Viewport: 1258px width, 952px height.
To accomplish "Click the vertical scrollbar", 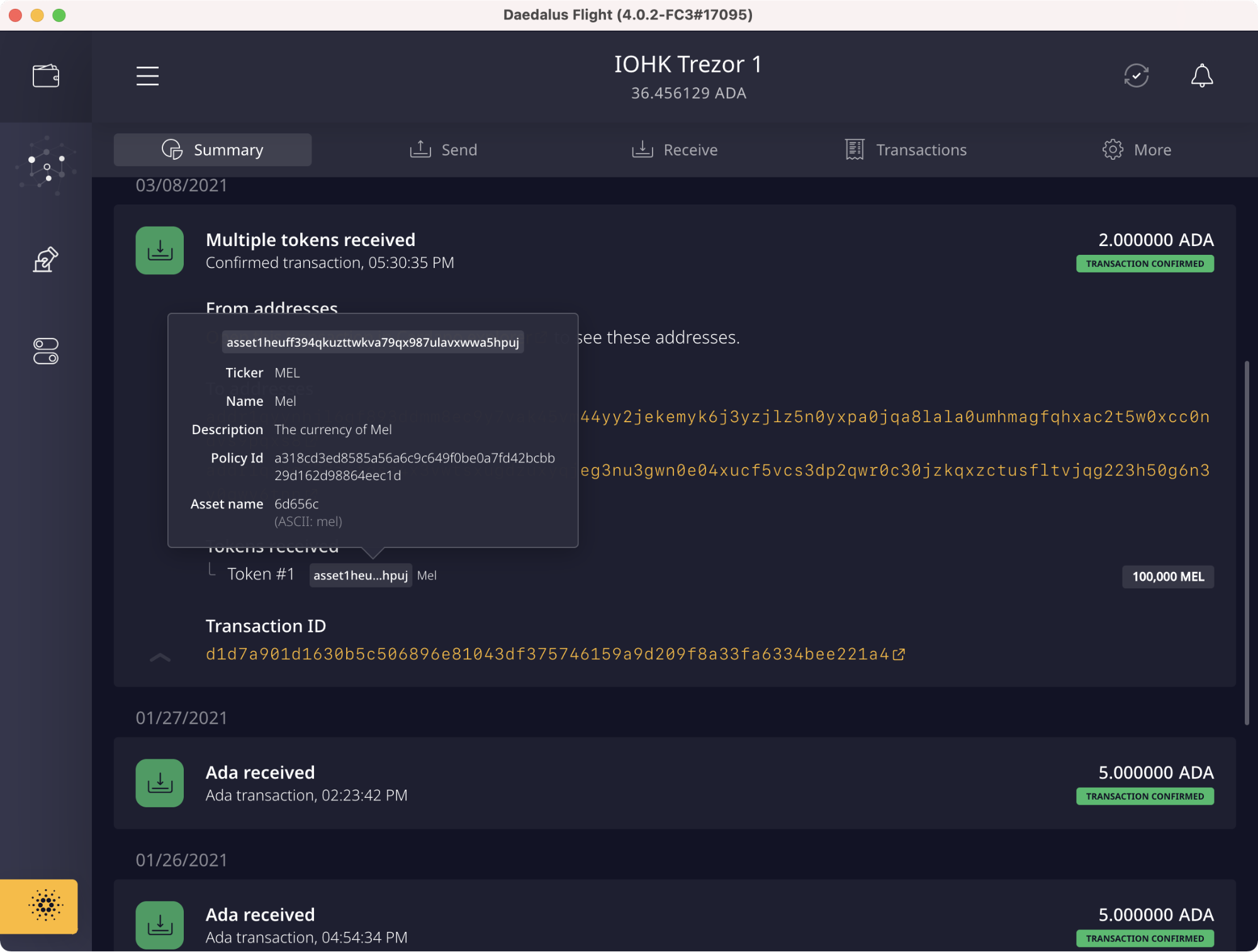I will 1247,542.
